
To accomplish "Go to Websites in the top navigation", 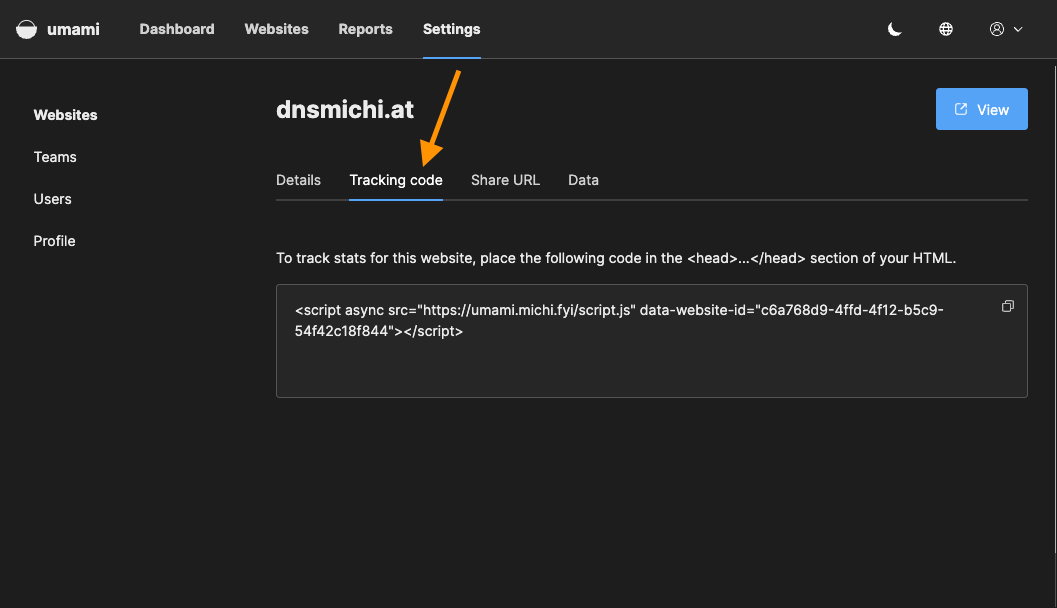I will click(276, 29).
